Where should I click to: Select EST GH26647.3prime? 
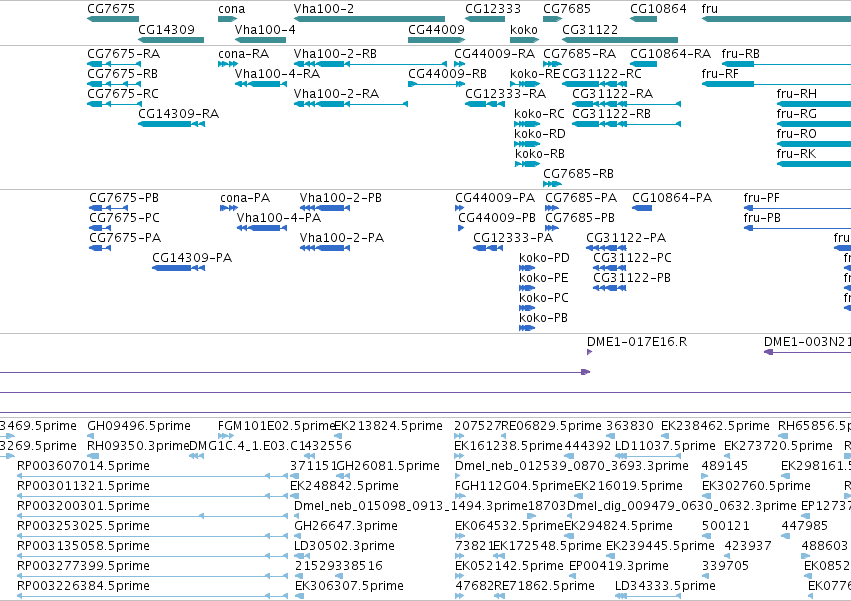[x=299, y=536]
